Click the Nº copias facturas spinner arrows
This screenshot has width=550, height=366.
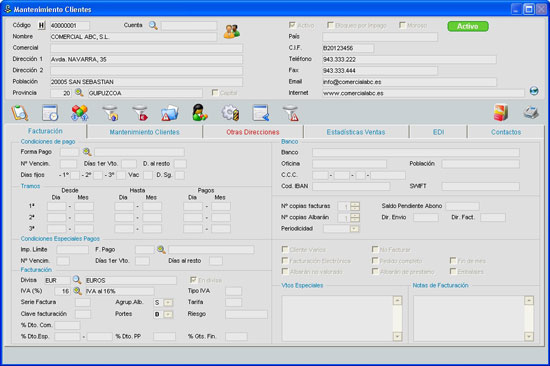click(355, 206)
